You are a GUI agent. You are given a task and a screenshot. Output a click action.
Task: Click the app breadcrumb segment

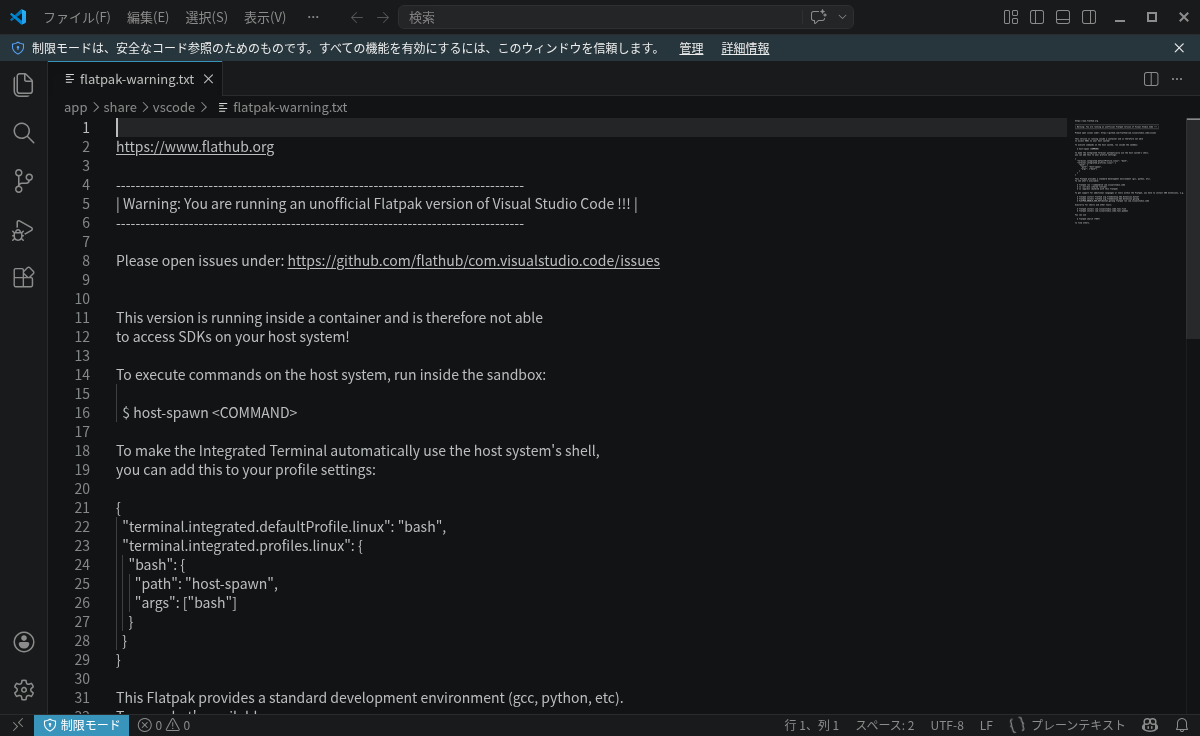[x=76, y=107]
